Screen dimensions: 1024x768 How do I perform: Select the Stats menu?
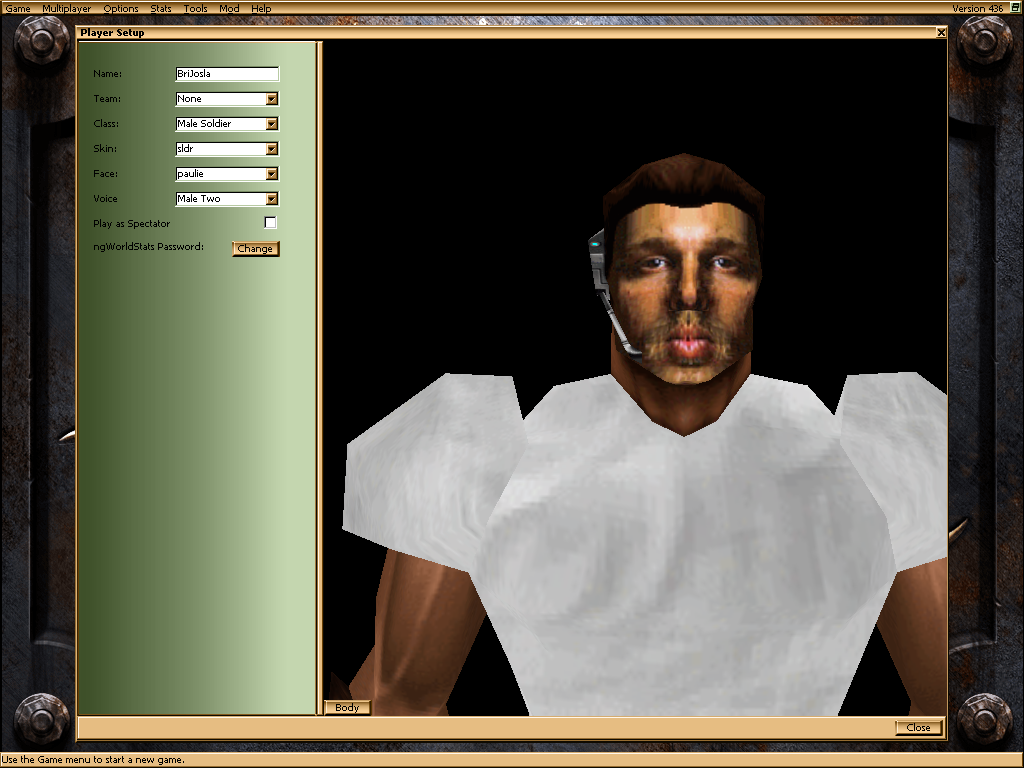[x=161, y=8]
